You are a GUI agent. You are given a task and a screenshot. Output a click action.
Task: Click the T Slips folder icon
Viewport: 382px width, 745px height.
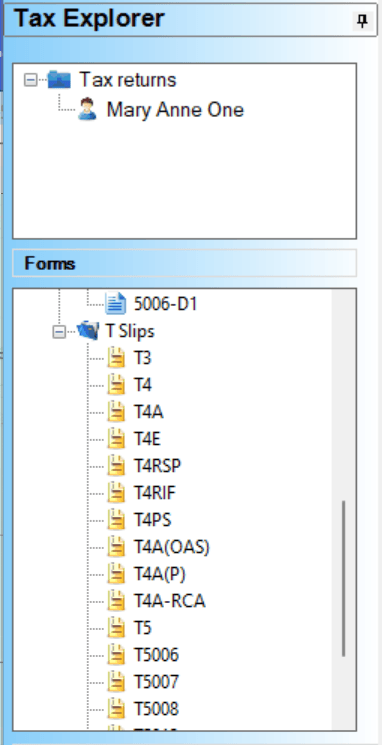pos(88,331)
